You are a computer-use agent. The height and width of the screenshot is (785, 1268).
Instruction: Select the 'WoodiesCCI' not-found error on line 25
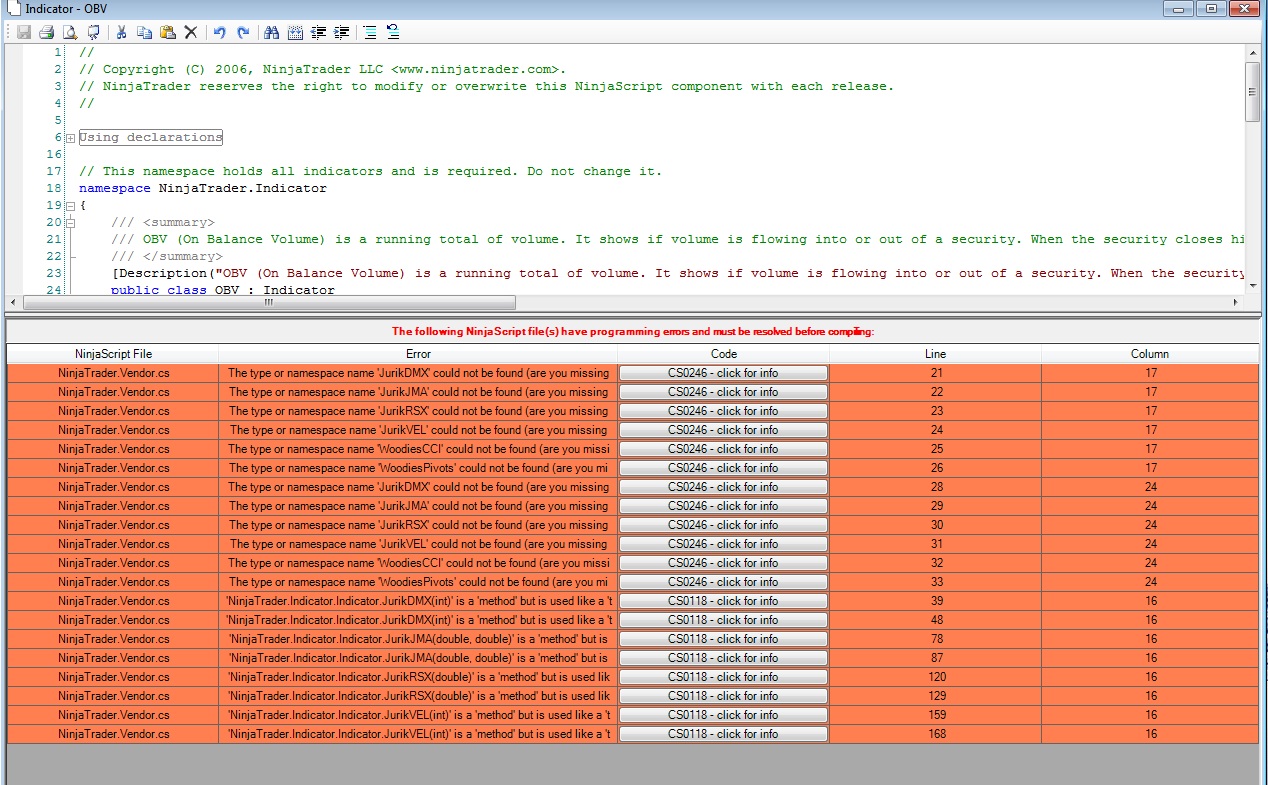coord(418,449)
